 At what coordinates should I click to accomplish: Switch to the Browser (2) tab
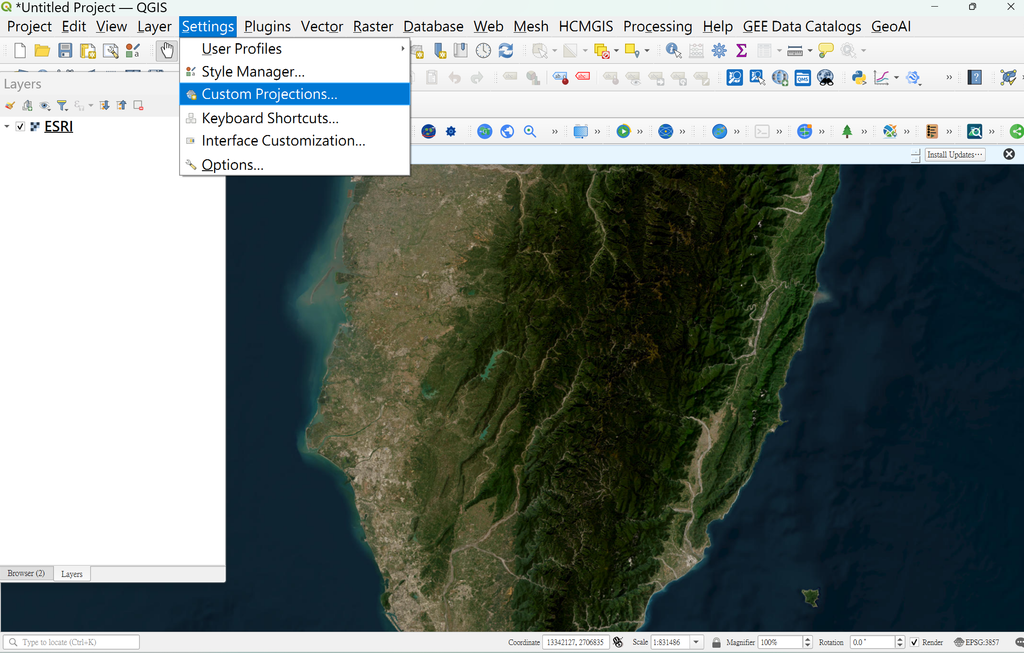click(x=26, y=573)
